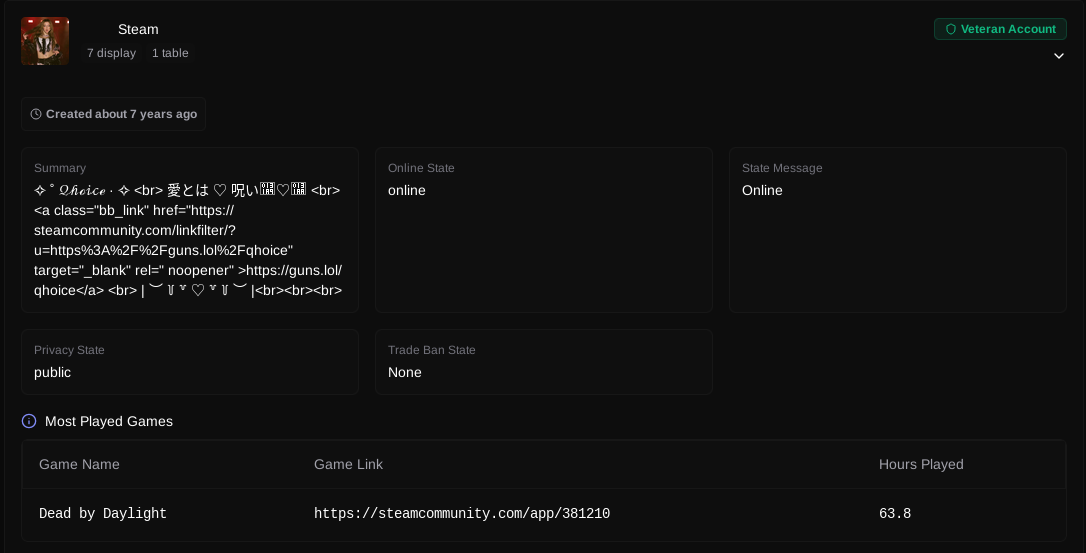This screenshot has height=553, width=1086.
Task: Click the shield icon in Veteran Account badge
Action: tap(950, 29)
